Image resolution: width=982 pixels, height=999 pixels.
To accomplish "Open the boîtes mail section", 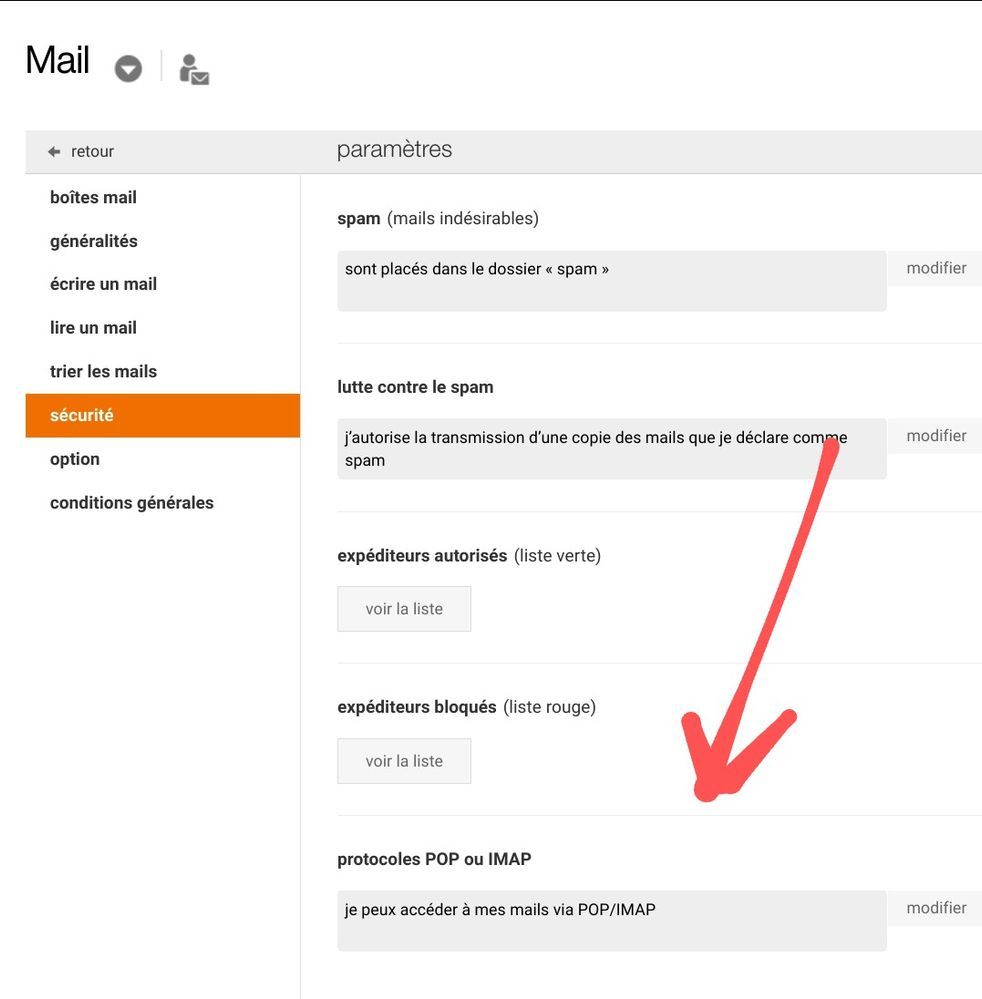I will tap(93, 195).
